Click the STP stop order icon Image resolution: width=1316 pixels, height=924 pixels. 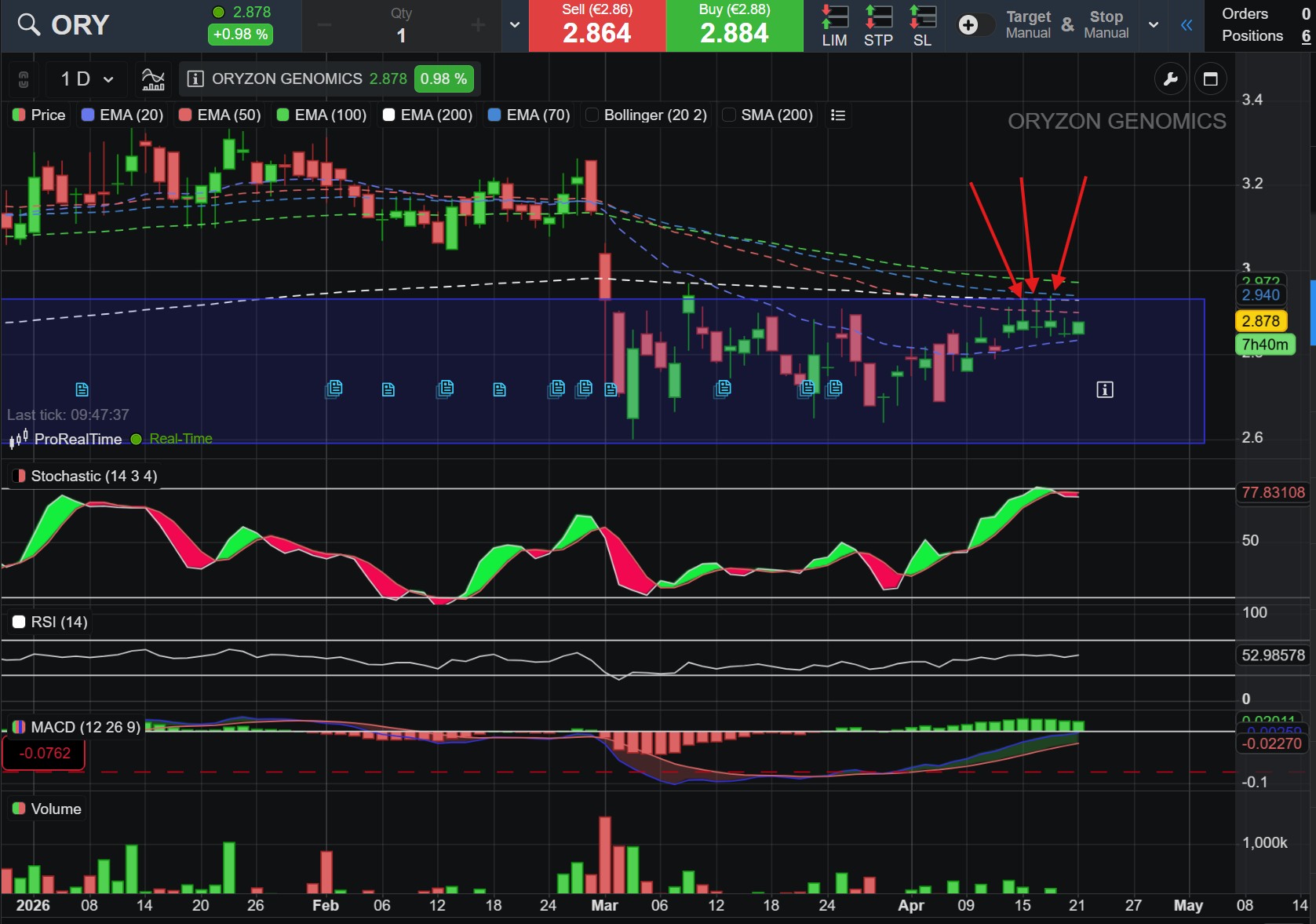[x=878, y=25]
